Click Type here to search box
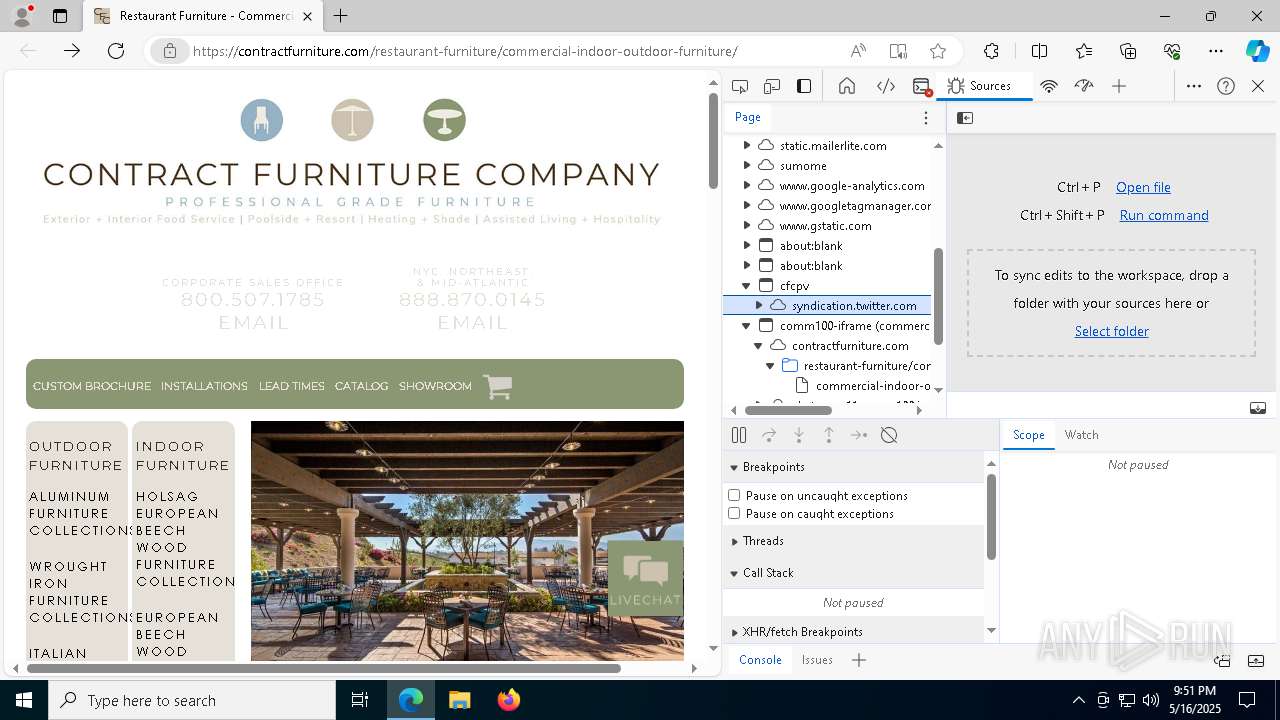 (x=192, y=700)
